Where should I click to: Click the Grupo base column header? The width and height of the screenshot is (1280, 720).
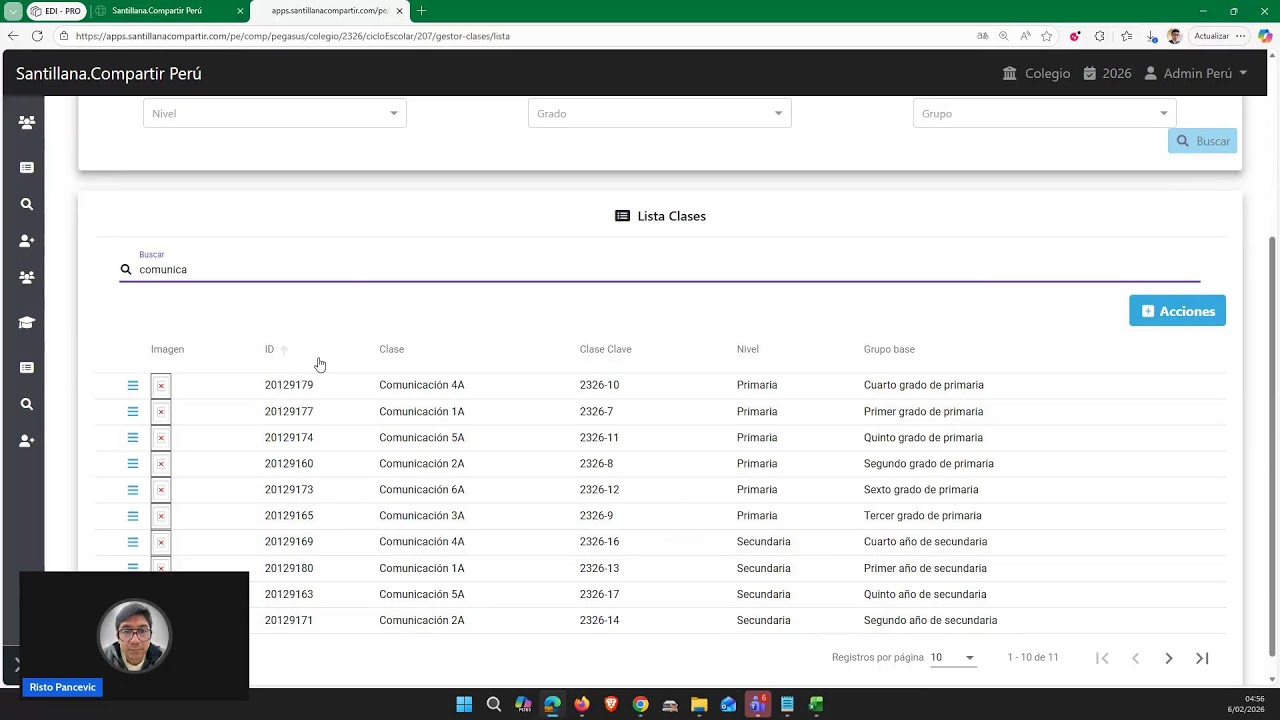(x=889, y=349)
